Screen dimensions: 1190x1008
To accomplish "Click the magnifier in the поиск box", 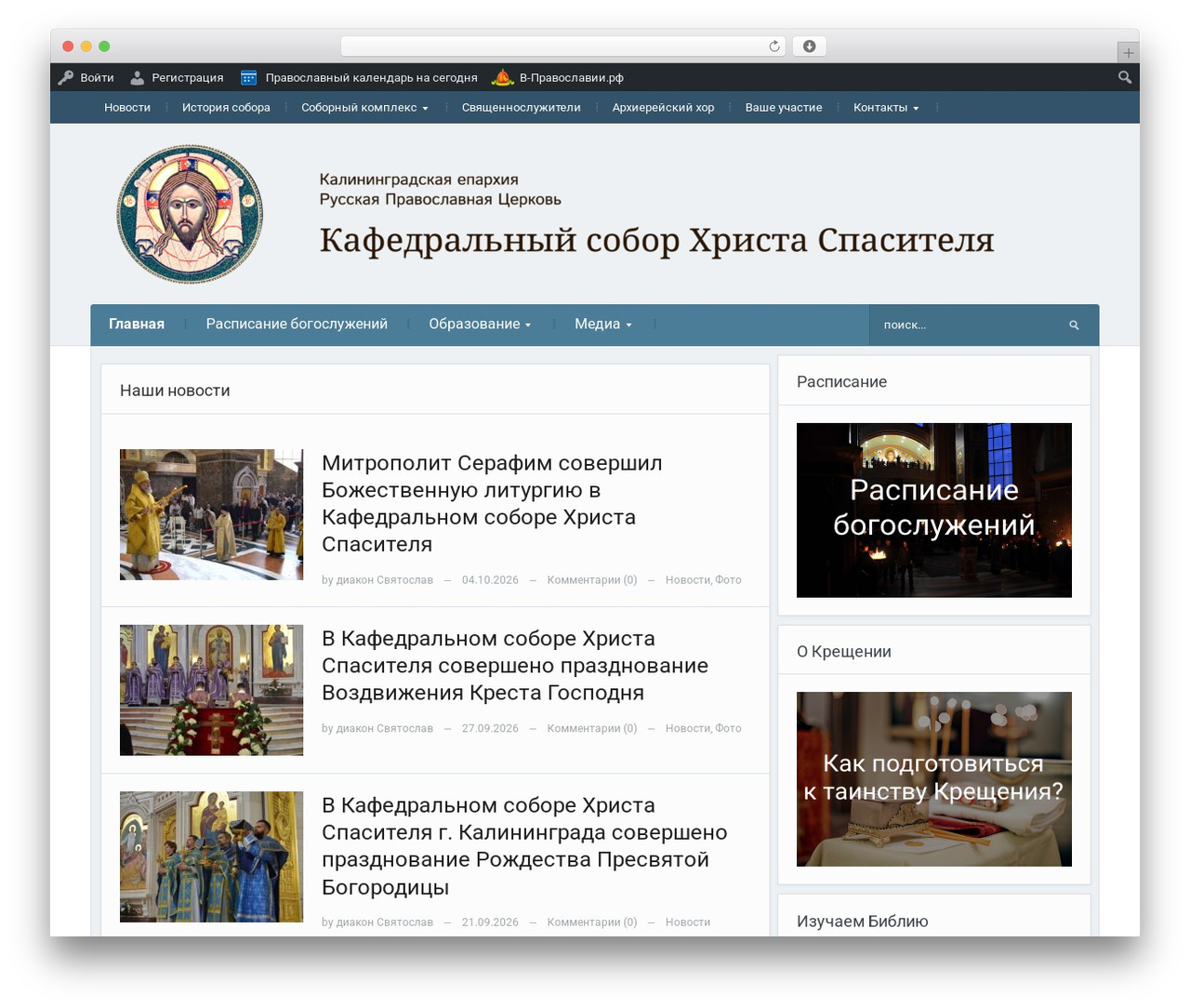I will (x=1074, y=325).
